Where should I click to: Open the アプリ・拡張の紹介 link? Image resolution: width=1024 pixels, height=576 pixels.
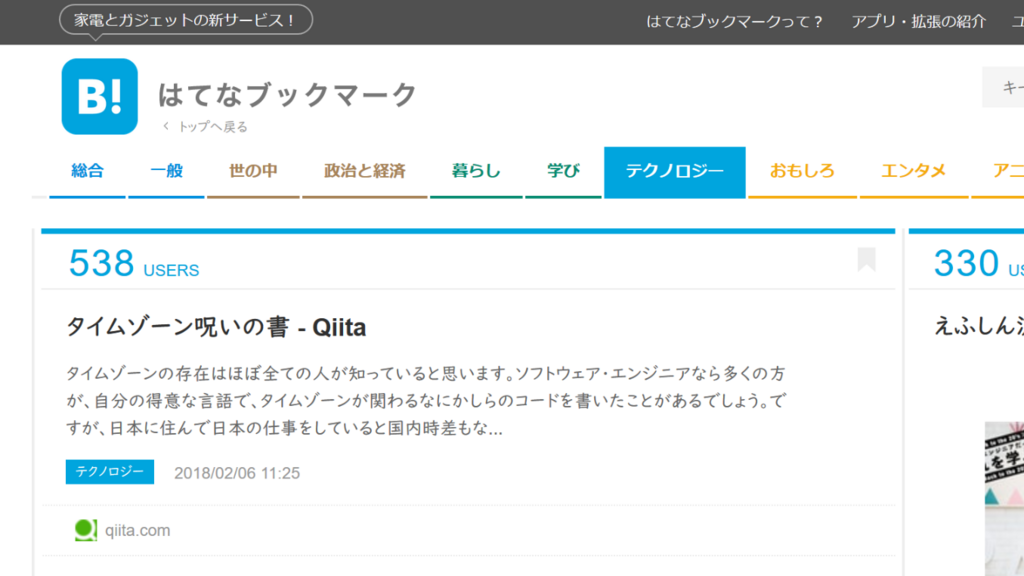[x=918, y=22]
